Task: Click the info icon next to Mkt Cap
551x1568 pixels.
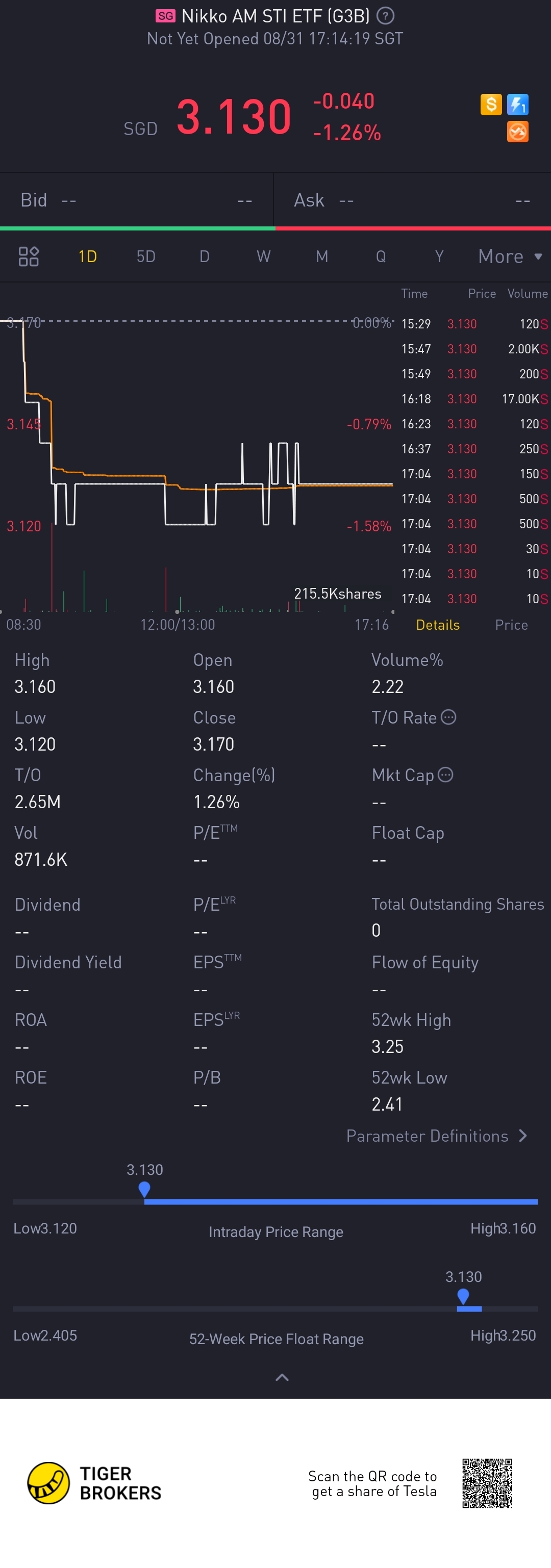Action: [x=446, y=774]
